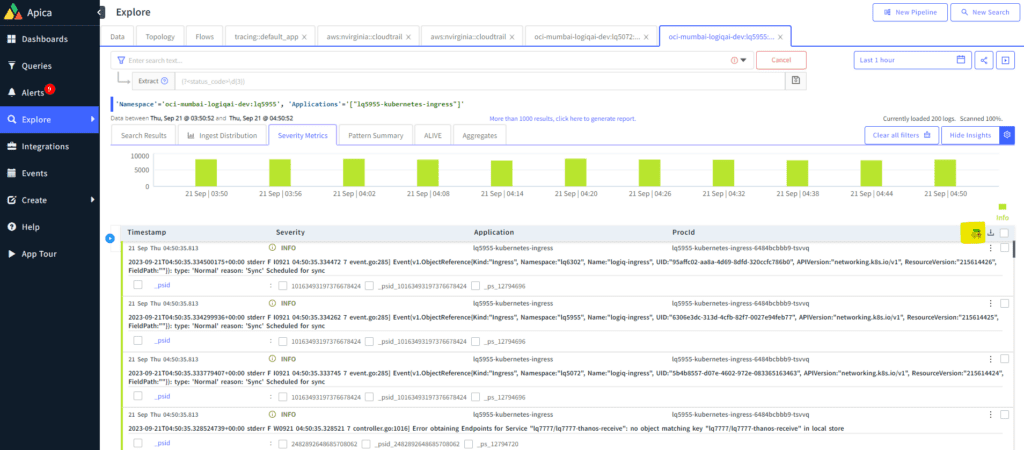Screen dimensions: 1024x450
Task: Open Dashboards from the sidebar
Action: [44, 39]
